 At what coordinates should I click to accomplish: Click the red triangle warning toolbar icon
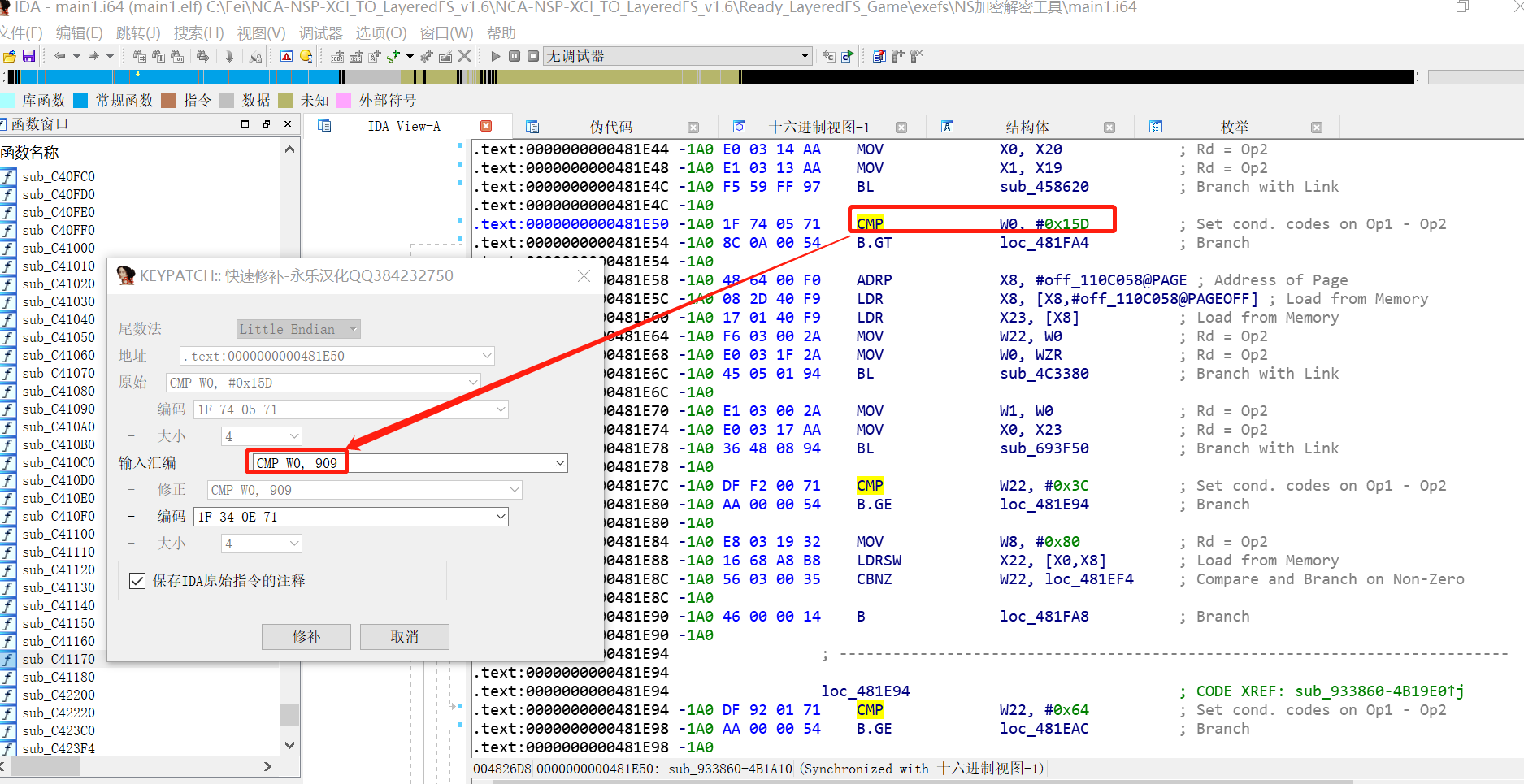click(x=286, y=56)
